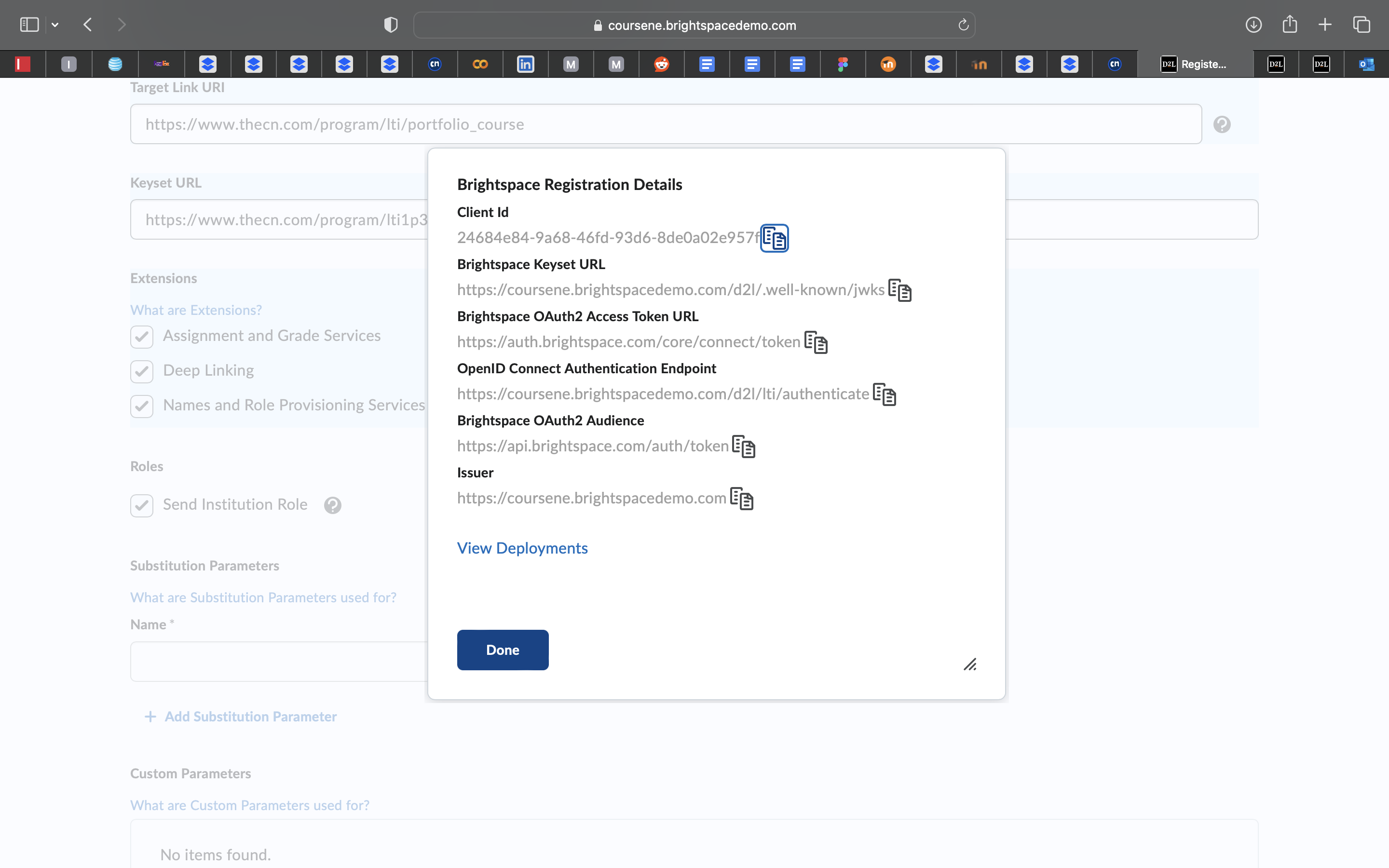
Task: Show the tab overview
Action: tap(1362, 25)
